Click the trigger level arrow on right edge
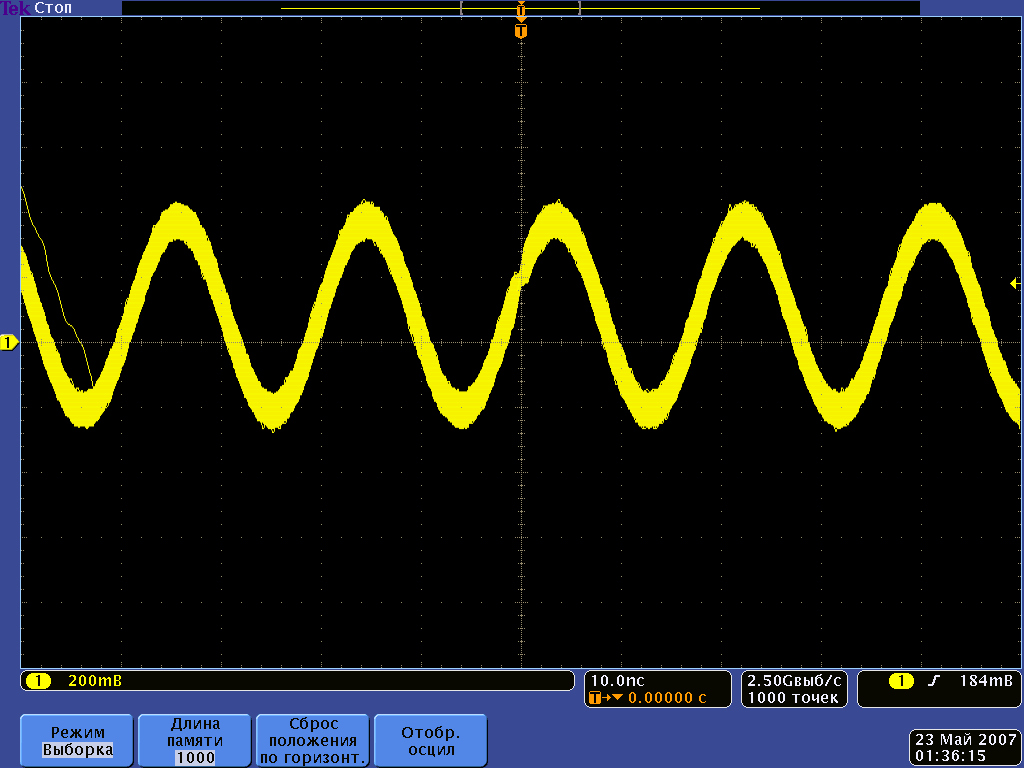 (1015, 284)
